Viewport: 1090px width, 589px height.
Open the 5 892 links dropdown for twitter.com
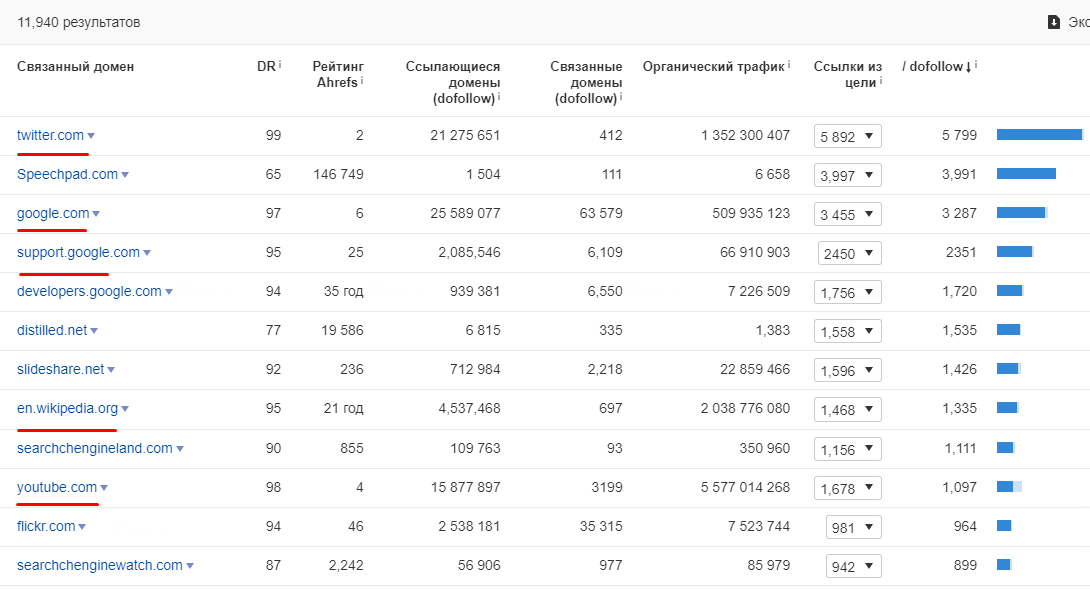click(x=848, y=136)
